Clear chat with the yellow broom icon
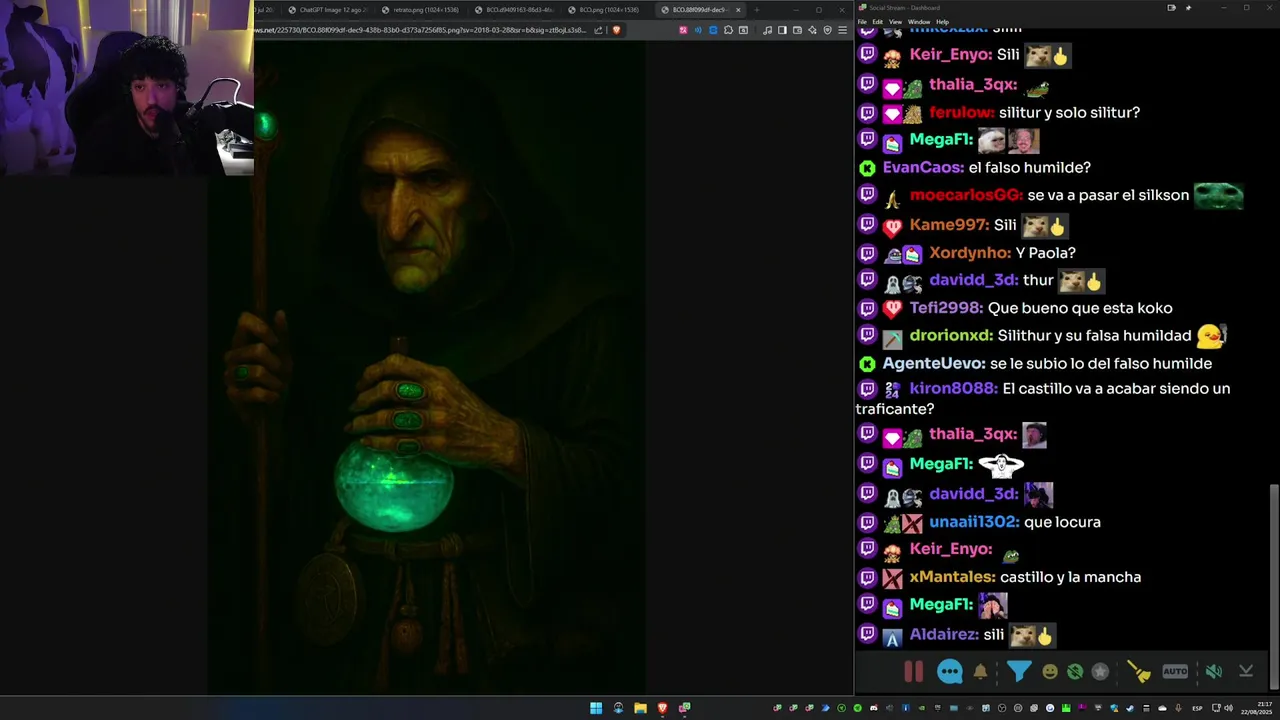The width and height of the screenshot is (1280, 720). [x=1139, y=672]
